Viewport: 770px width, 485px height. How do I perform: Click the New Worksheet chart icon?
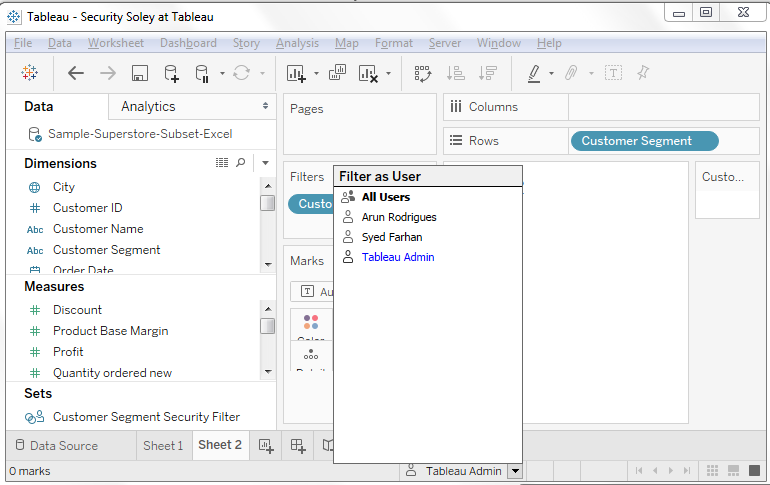(x=296, y=73)
